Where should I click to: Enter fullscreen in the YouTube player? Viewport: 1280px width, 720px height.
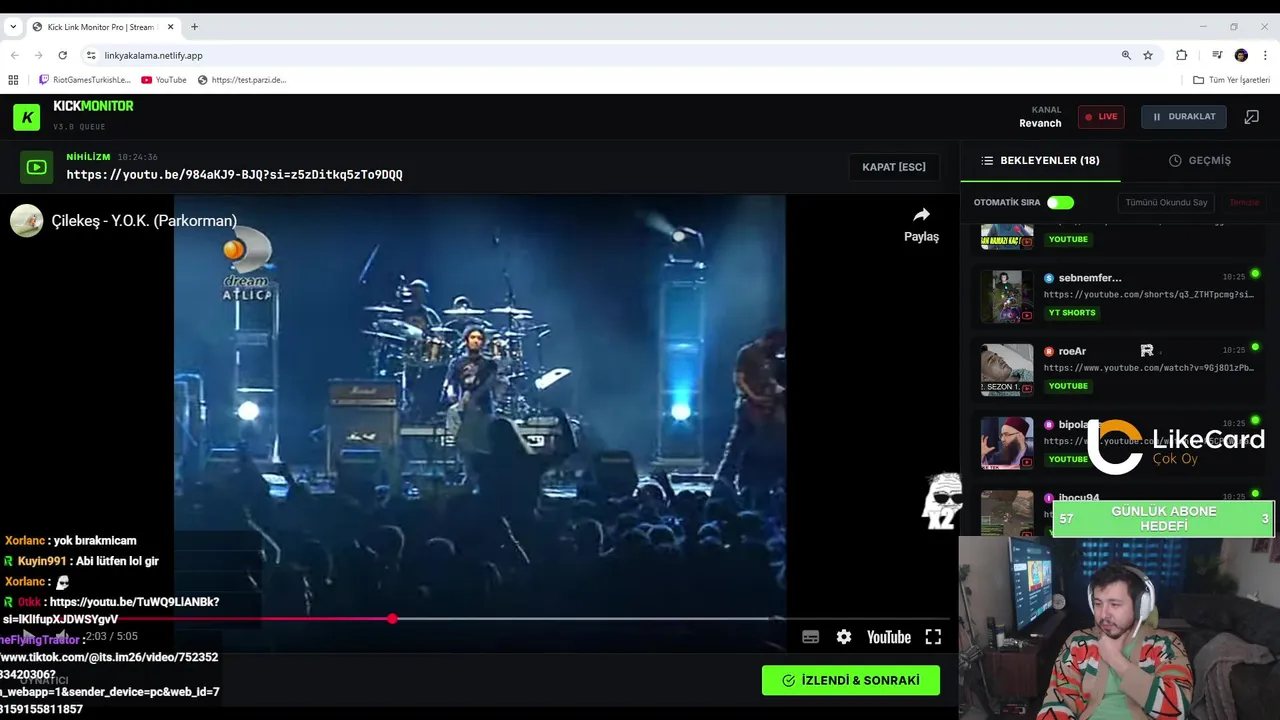coord(933,637)
